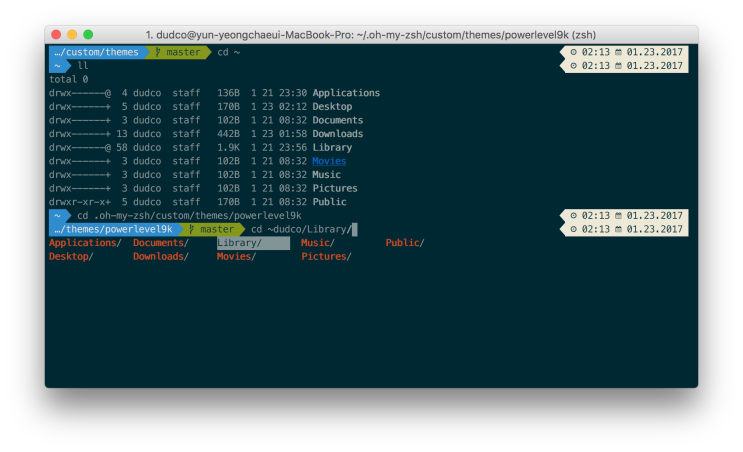Select the Desktop directory name in listing

332,107
